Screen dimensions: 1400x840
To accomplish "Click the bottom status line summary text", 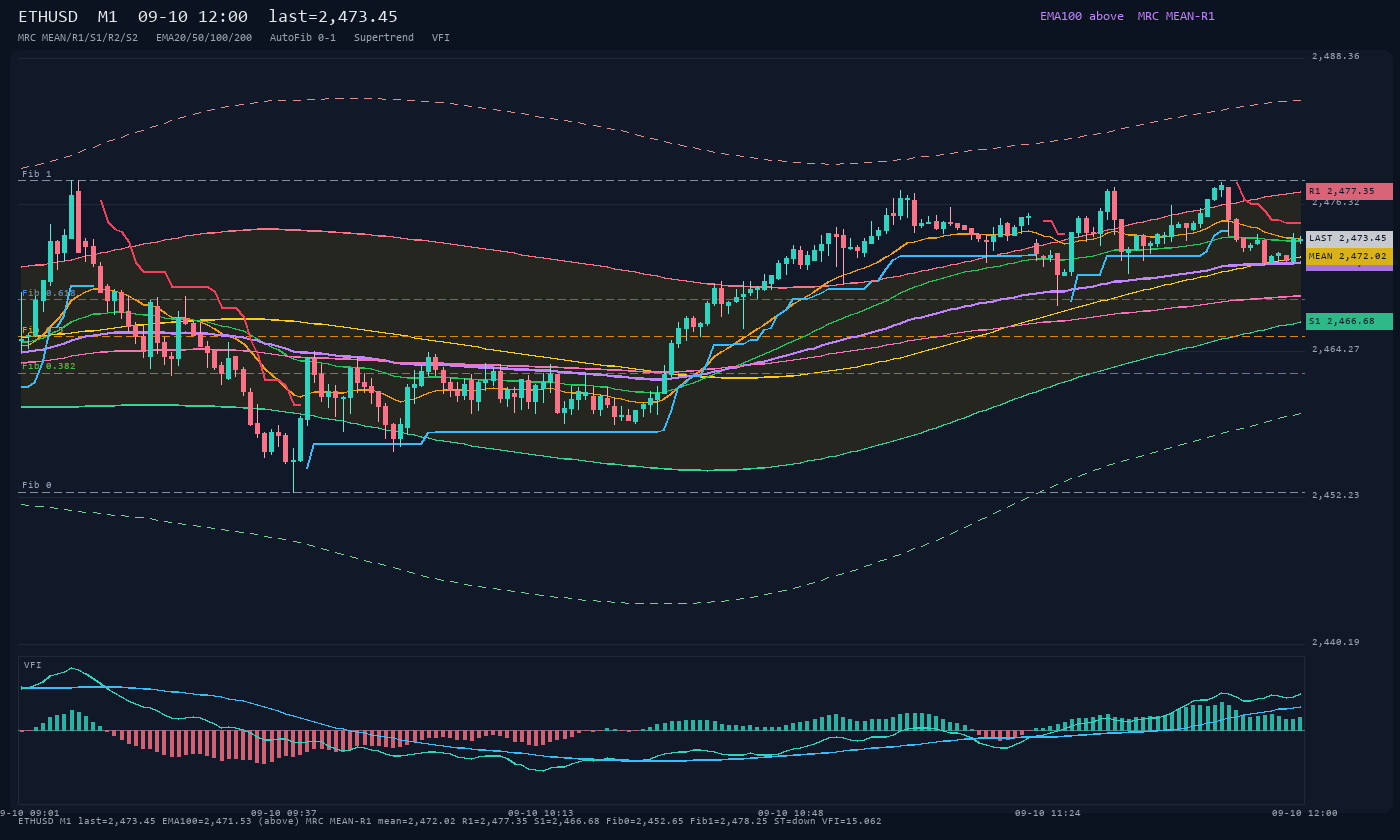I will tap(450, 821).
